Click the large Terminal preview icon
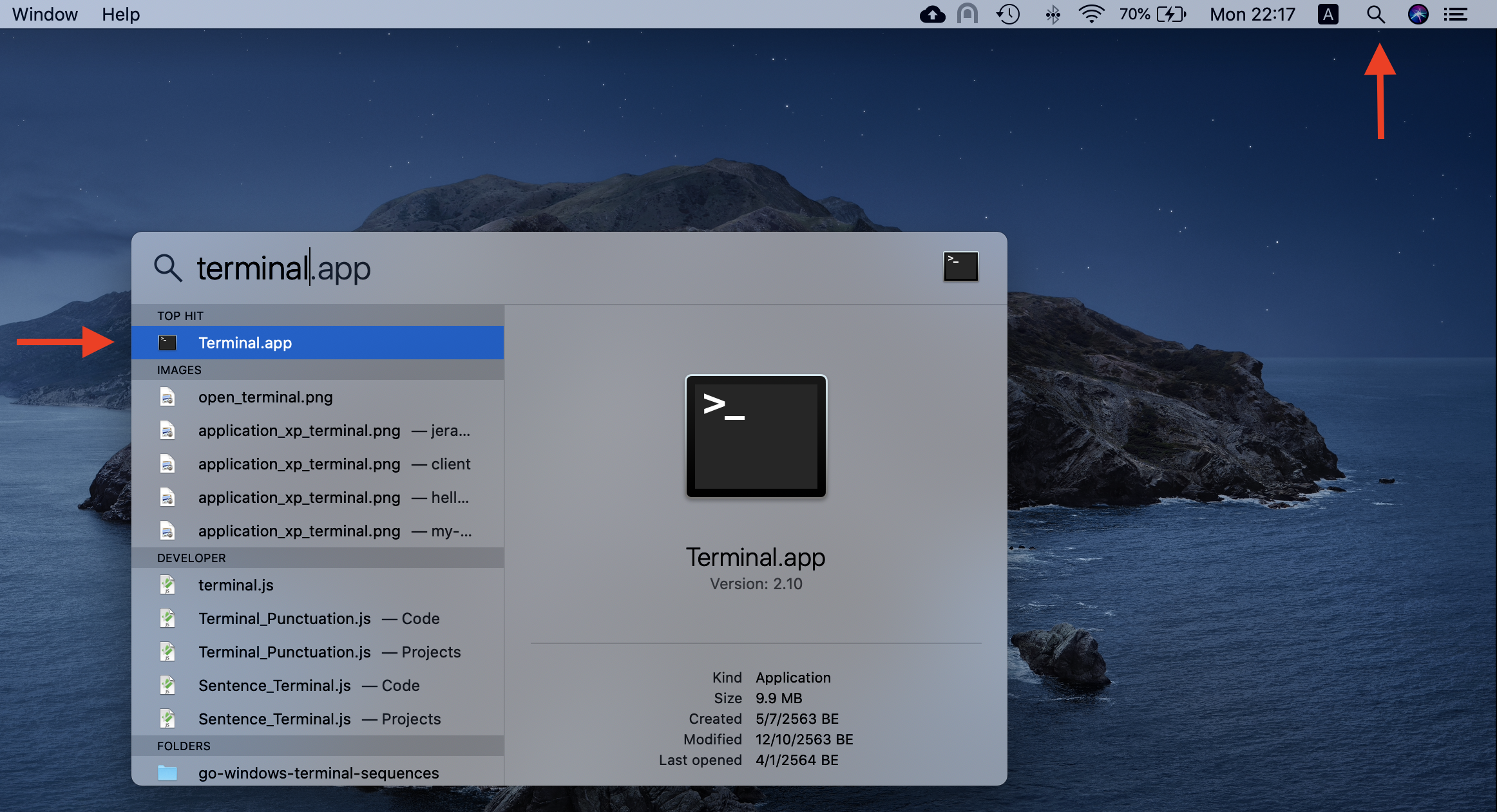The image size is (1497, 812). [756, 436]
